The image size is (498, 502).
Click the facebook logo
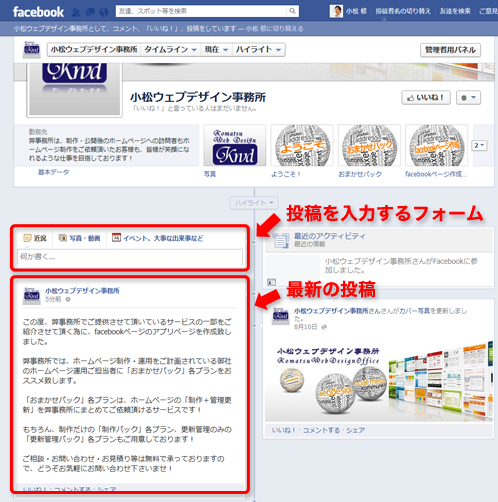38,12
